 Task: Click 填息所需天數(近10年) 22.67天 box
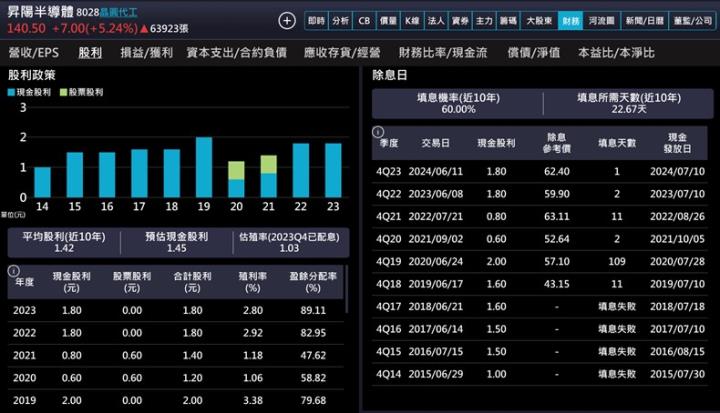click(629, 103)
